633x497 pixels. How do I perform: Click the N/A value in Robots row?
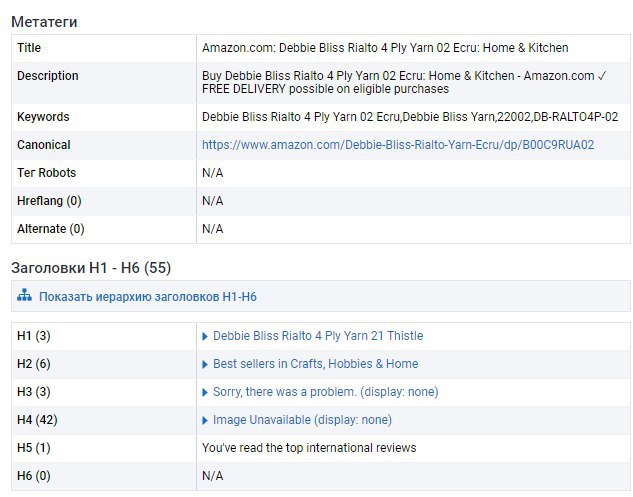pos(212,173)
